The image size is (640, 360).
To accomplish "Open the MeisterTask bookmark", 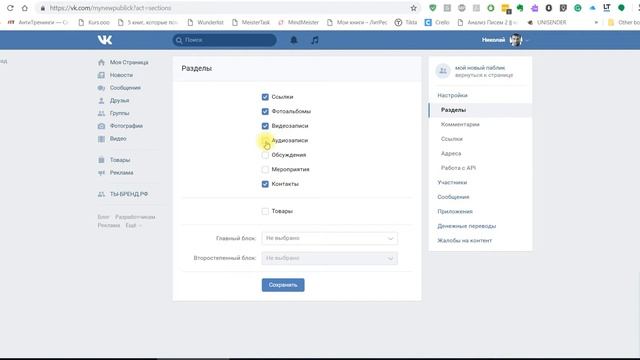I will point(251,22).
